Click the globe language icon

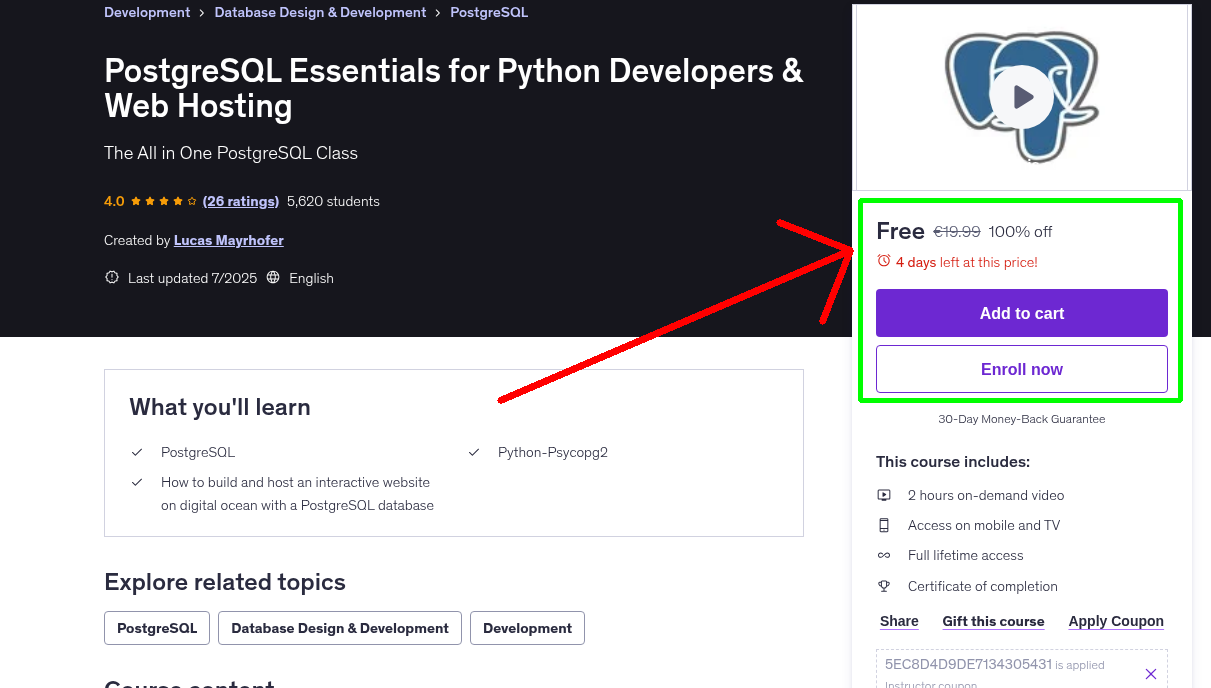point(273,278)
